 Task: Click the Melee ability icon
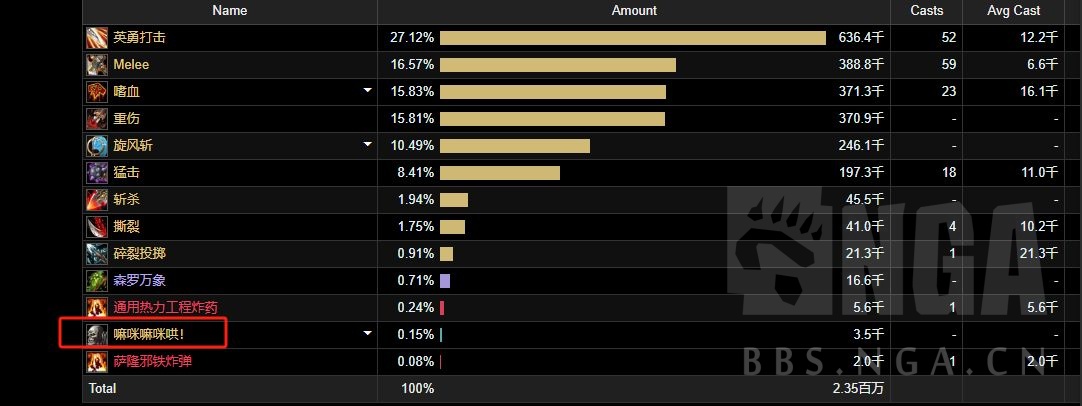point(97,65)
